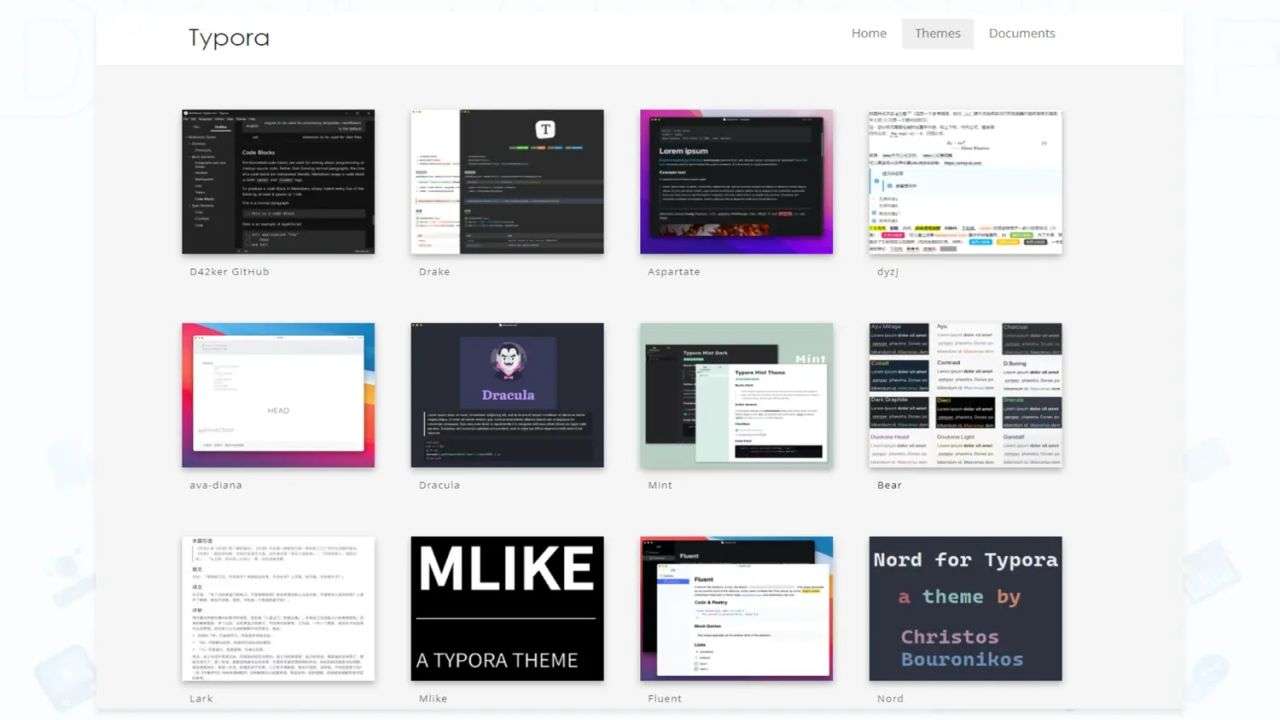Open the Nord for Typora thumbnail
Viewport: 1280px width, 720px height.
pyautogui.click(x=965, y=608)
